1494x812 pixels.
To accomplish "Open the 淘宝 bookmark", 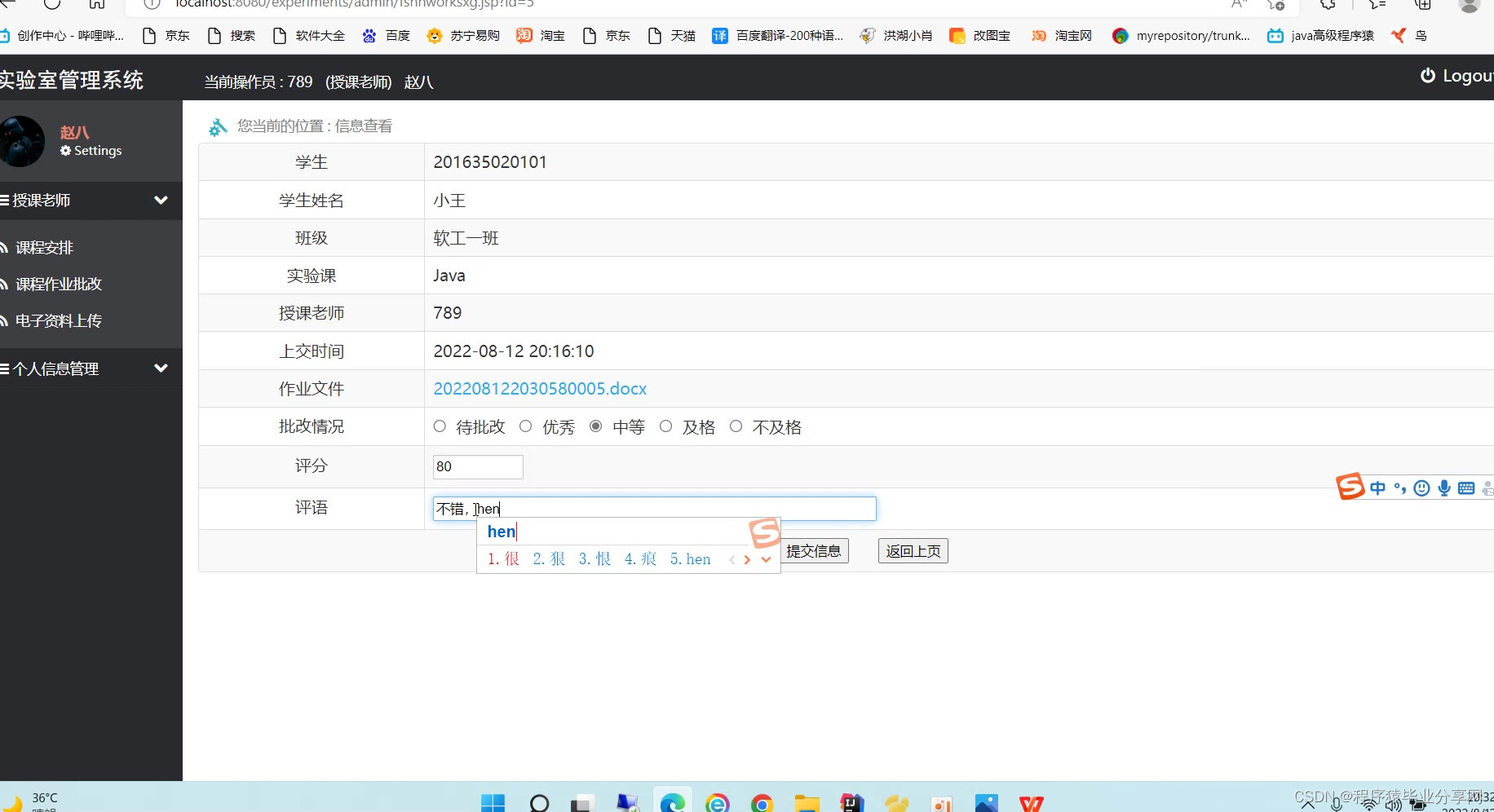I will coord(541,36).
